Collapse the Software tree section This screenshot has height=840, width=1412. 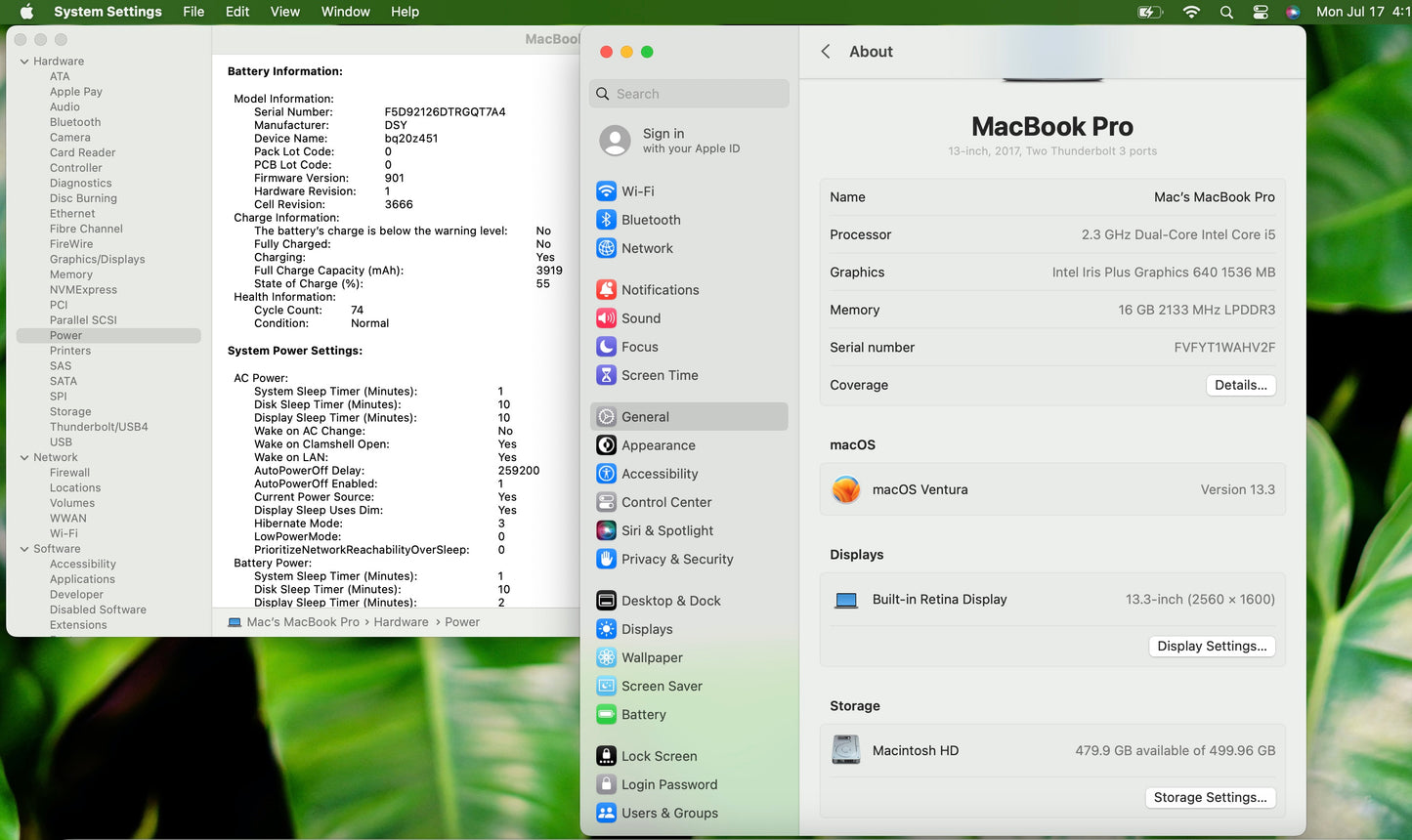[24, 549]
